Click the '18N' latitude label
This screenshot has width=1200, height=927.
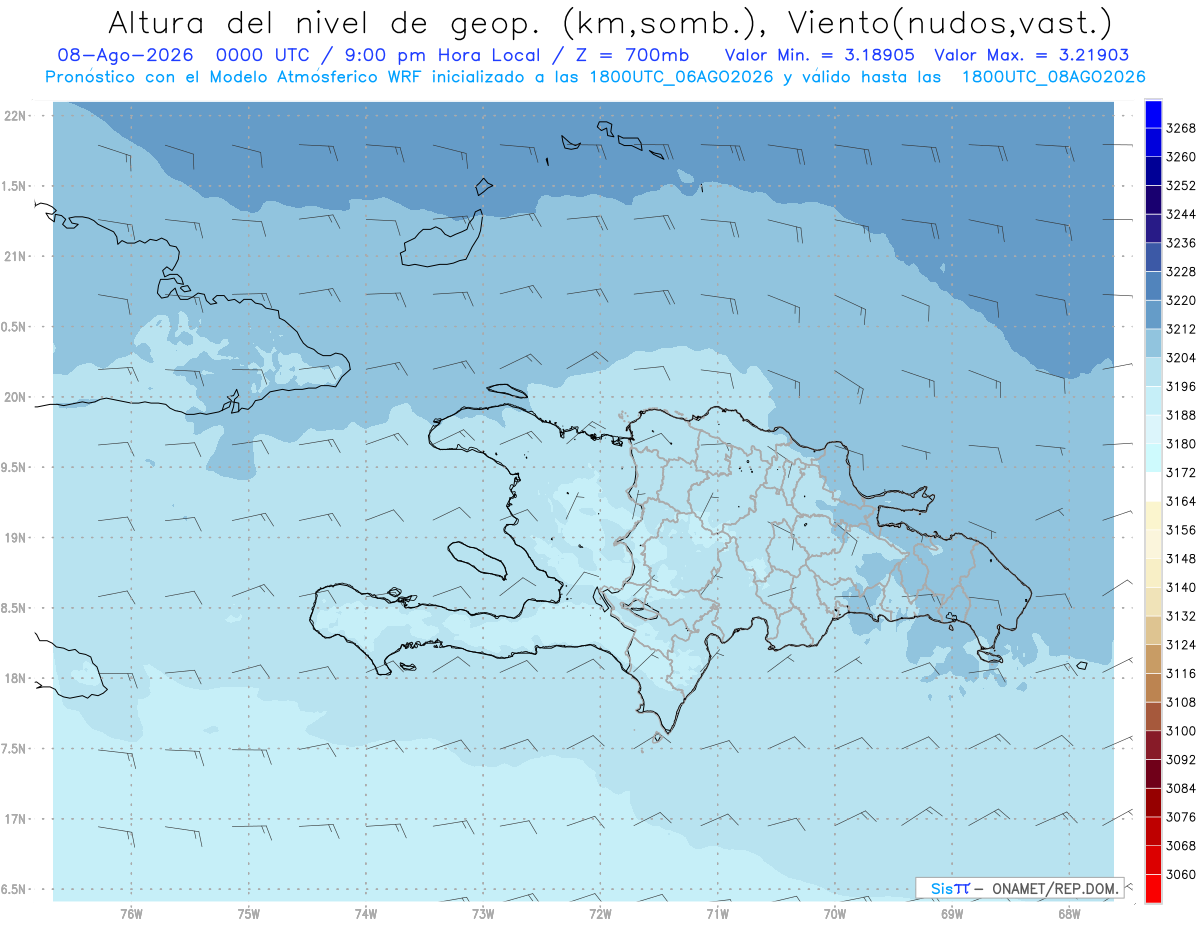(x=16, y=678)
